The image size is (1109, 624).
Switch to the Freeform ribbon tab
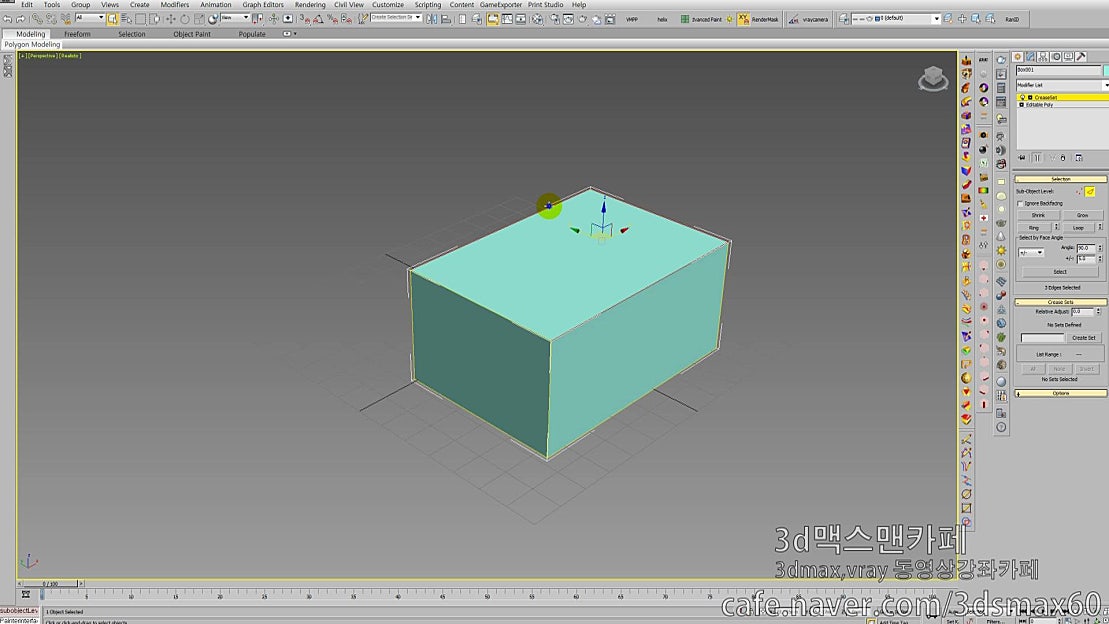(x=79, y=33)
